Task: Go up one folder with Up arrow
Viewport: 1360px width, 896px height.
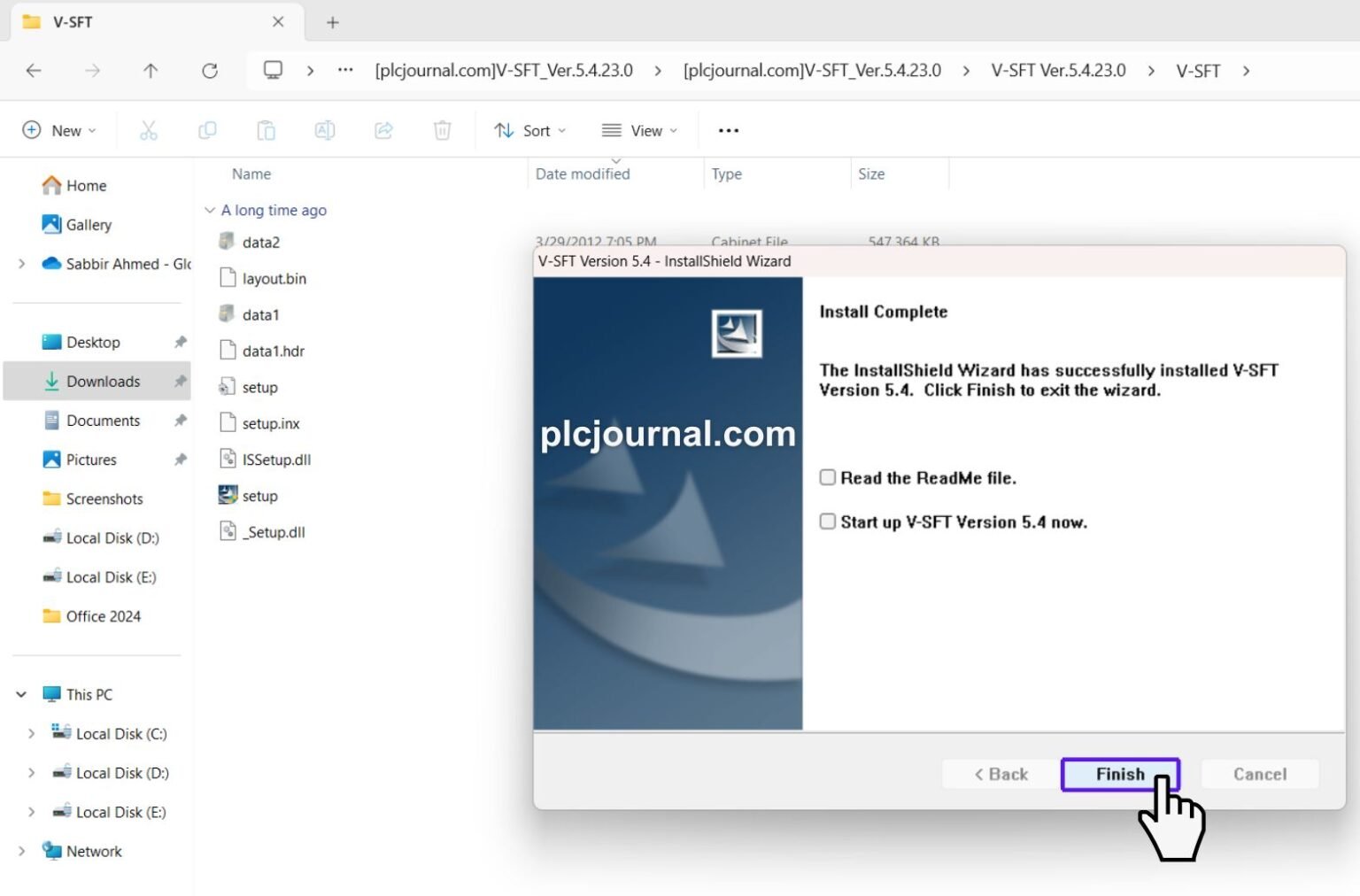Action: [151, 71]
